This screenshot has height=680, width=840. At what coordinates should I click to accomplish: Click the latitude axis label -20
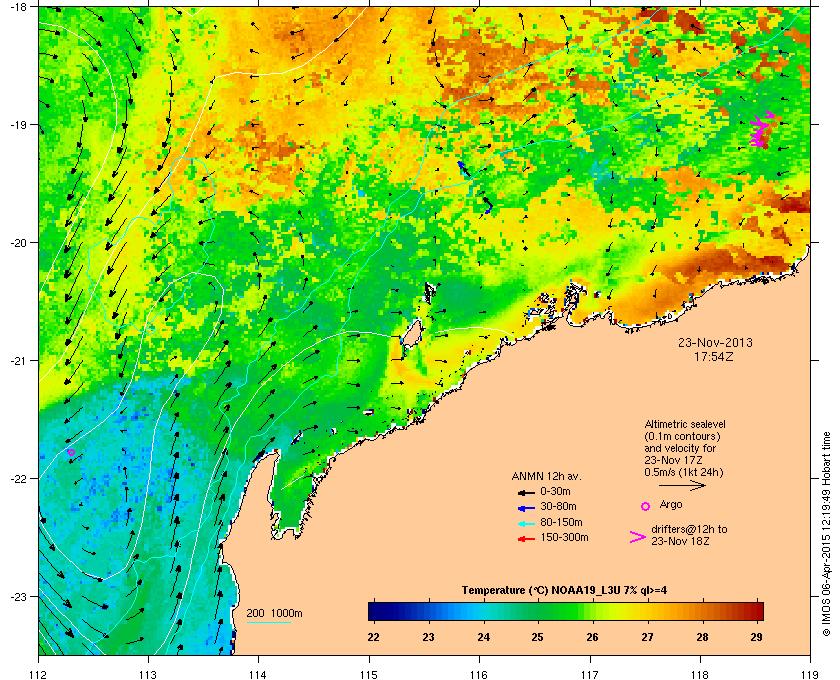[x=18, y=243]
